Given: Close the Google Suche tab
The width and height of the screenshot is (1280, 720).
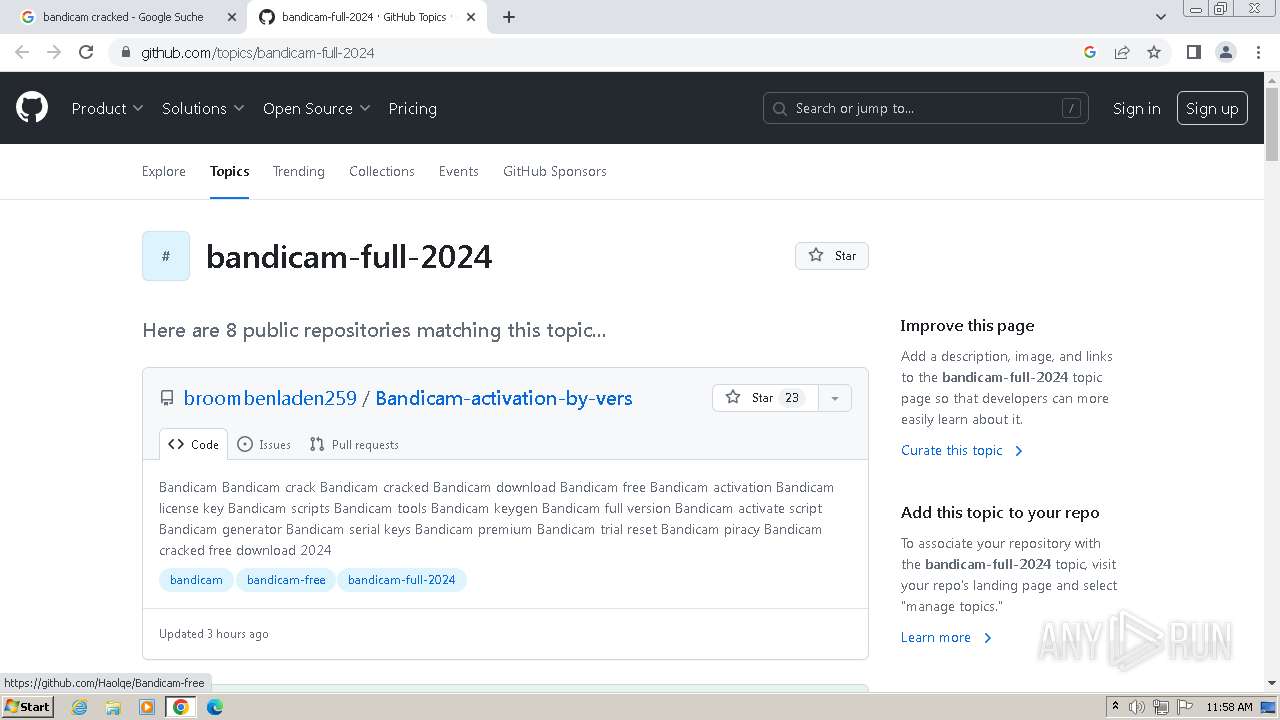Looking at the screenshot, I should [232, 17].
